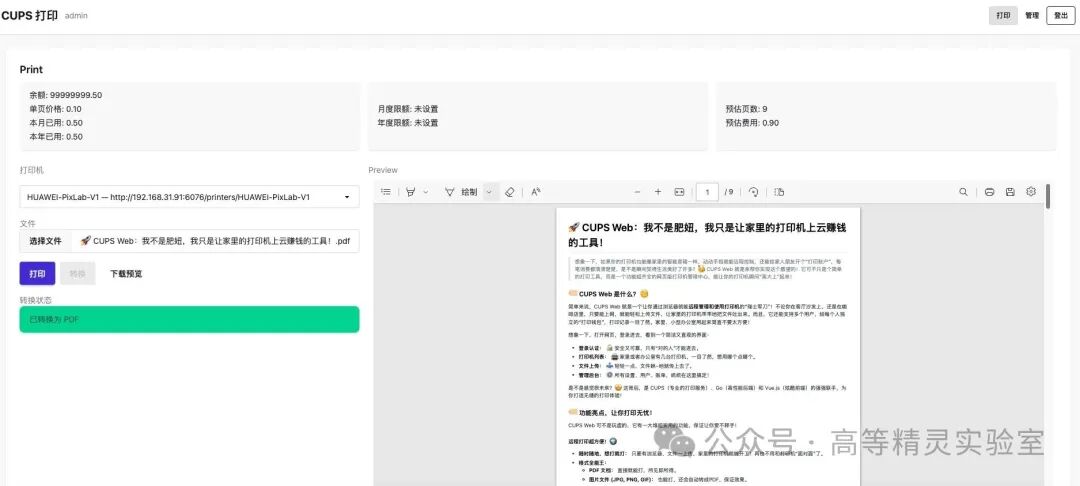The height and width of the screenshot is (486, 1080).
Task: Switch to the 打印 tab in header
Action: point(1003,16)
